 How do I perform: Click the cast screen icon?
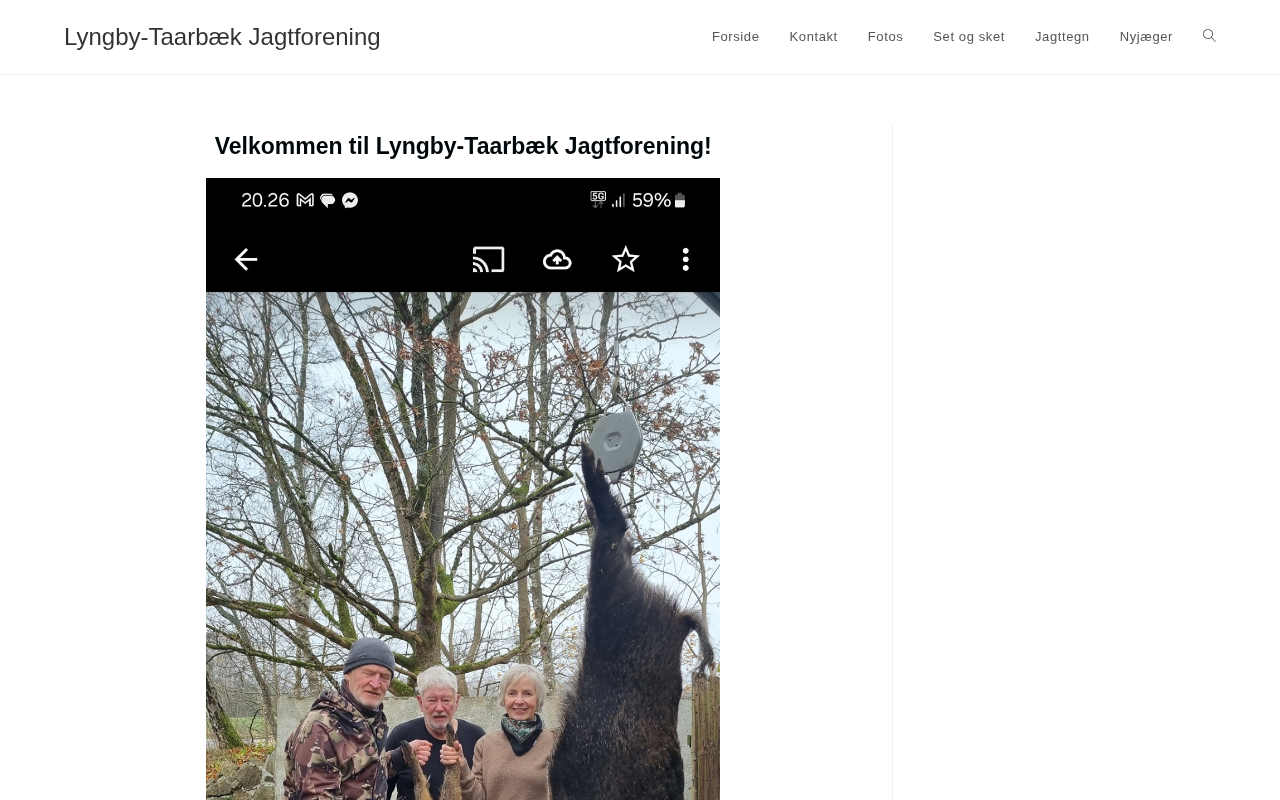[488, 260]
